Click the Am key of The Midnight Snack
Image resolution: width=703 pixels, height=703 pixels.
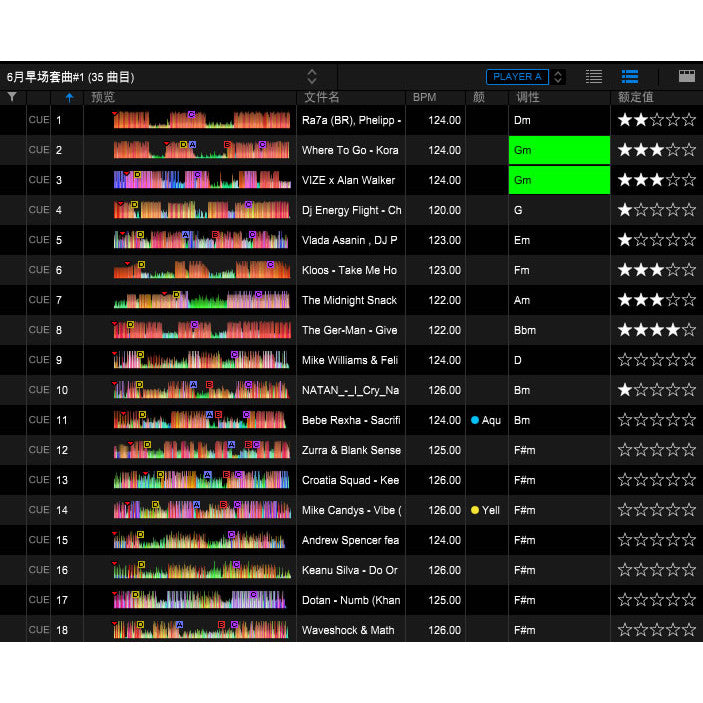point(522,300)
